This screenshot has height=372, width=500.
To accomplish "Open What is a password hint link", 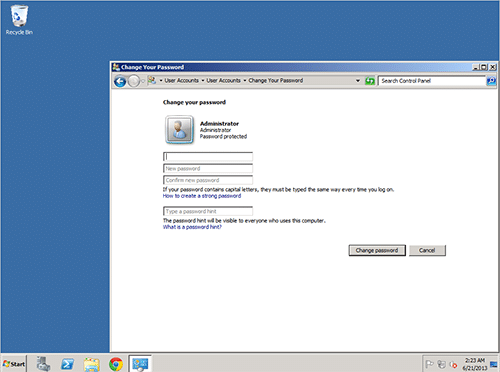I will [x=192, y=227].
